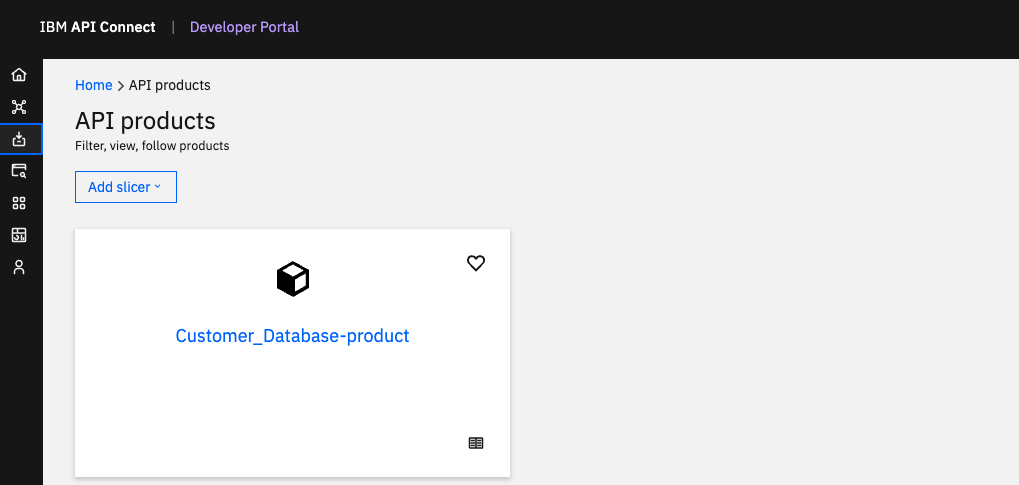The image size is (1019, 485).
Task: Click the Filter, view, follow products subtitle
Action: 152,146
